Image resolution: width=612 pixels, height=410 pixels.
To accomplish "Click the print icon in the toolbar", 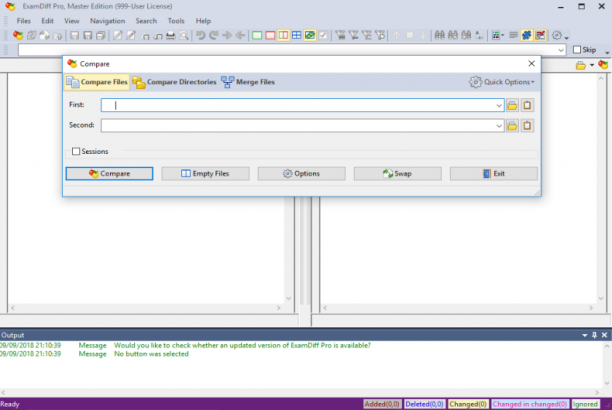I will tap(171, 36).
